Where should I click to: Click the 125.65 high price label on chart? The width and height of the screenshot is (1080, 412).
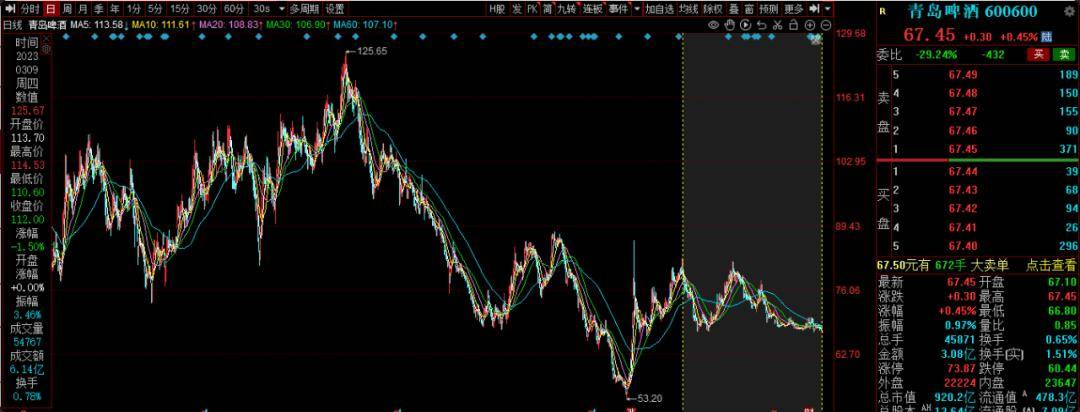click(x=372, y=51)
